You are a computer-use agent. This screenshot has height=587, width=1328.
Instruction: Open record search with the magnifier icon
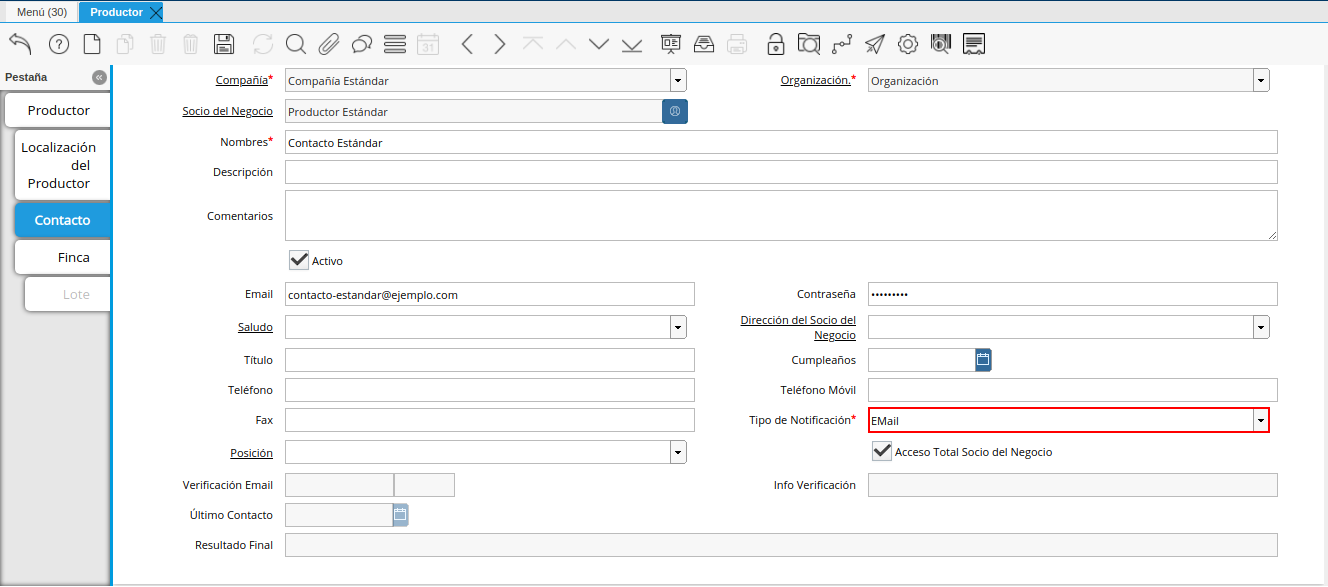tap(295, 44)
